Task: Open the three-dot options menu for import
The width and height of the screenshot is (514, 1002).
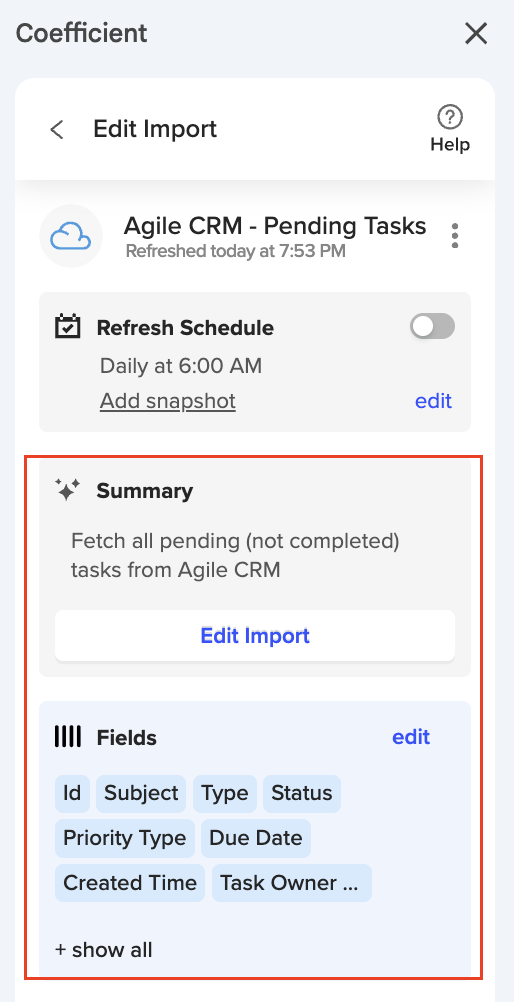Action: click(x=455, y=236)
